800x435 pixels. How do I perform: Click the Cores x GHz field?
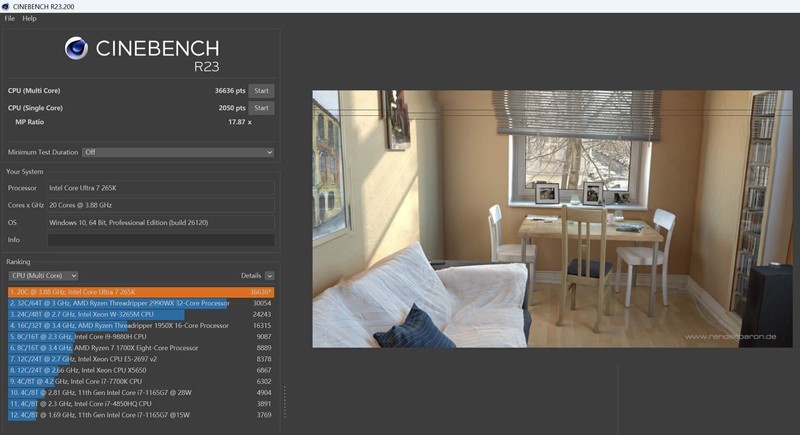161,205
